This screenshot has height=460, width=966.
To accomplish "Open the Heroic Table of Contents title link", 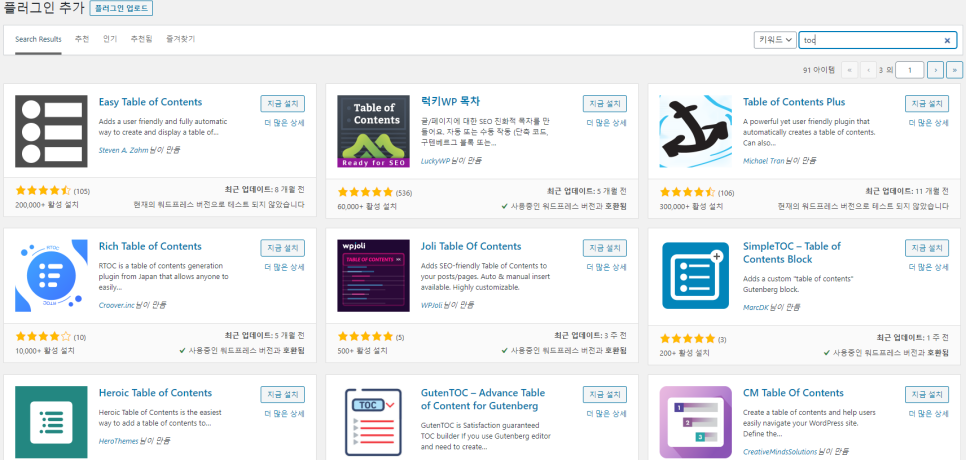I will point(155,393).
